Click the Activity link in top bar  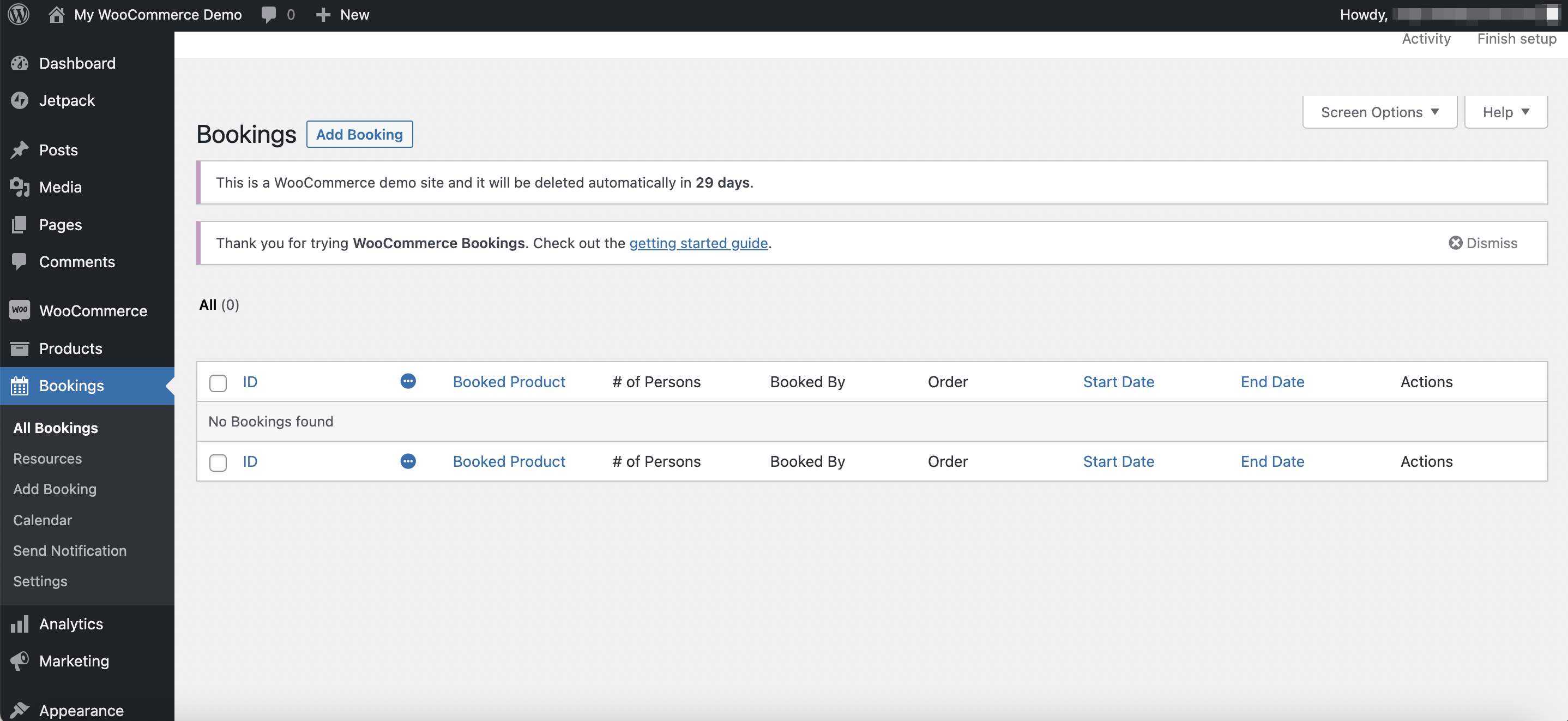coord(1426,39)
